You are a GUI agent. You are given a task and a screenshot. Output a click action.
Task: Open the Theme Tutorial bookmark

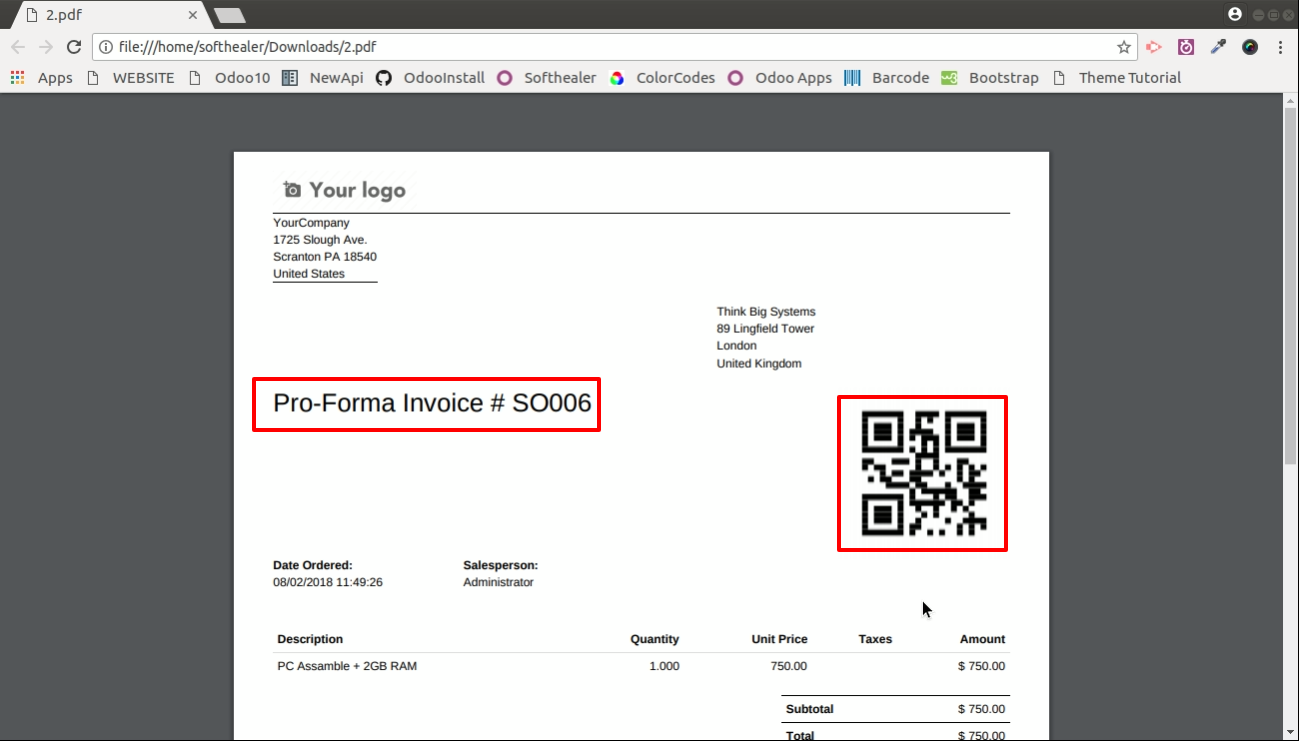pos(1117,78)
